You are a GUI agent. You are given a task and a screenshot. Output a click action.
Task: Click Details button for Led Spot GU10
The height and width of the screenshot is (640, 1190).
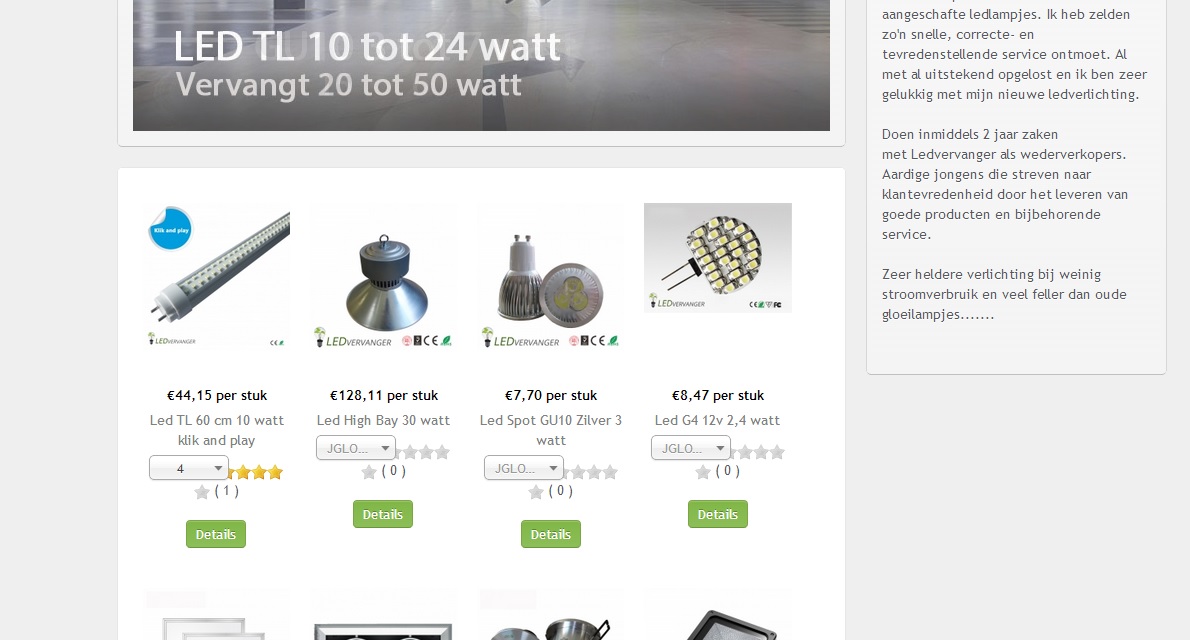(x=550, y=534)
